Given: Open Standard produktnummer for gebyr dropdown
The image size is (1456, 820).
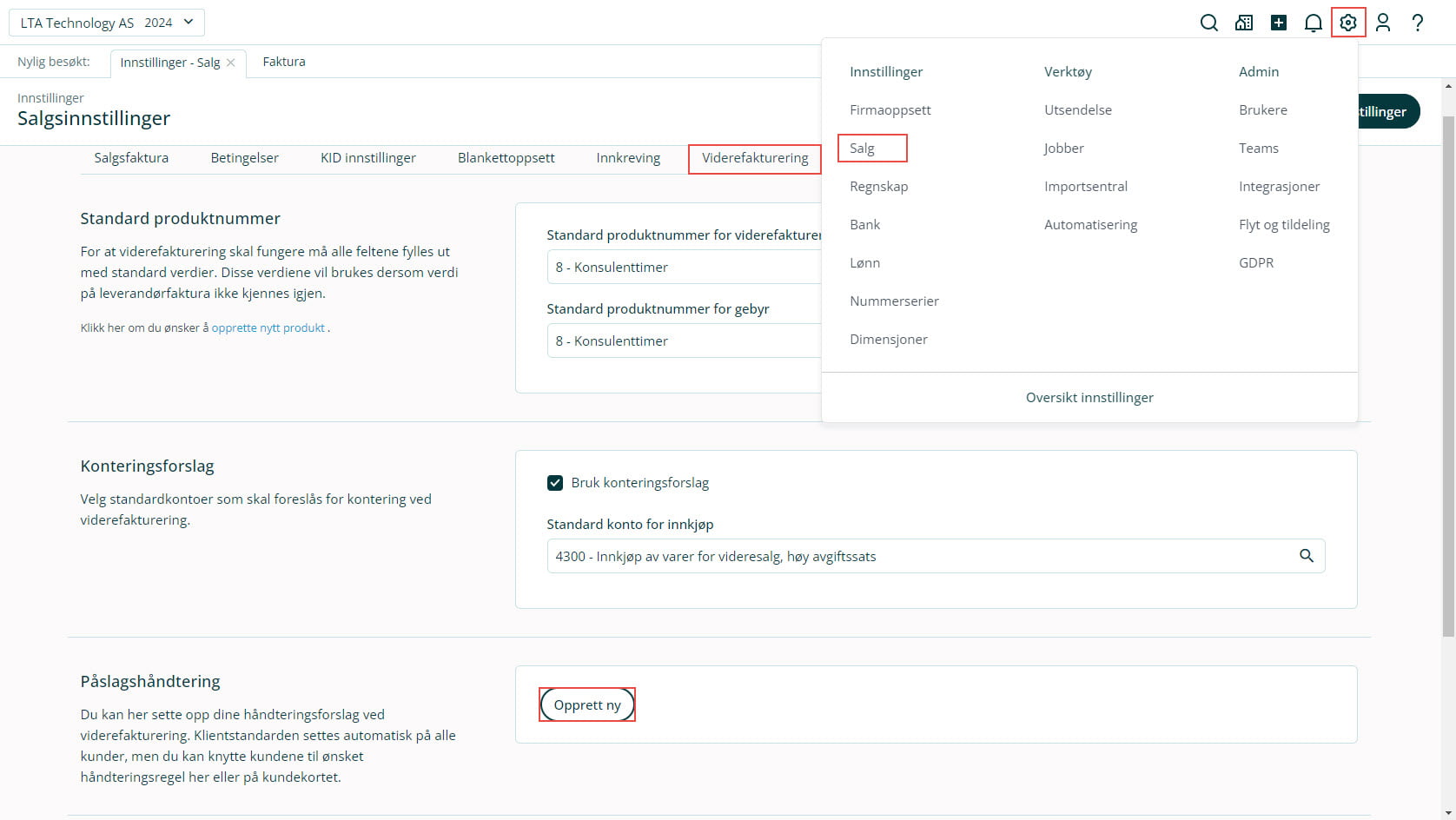Looking at the screenshot, I should (682, 341).
